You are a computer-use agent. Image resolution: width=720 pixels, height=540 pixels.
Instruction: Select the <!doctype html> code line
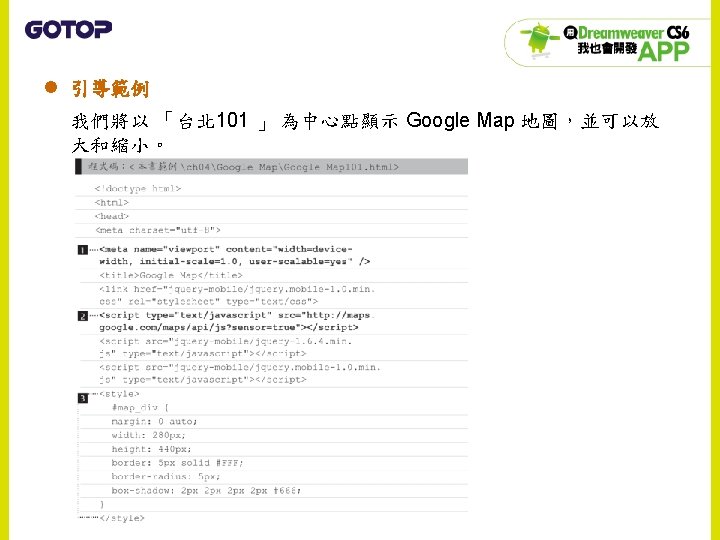[x=138, y=189]
